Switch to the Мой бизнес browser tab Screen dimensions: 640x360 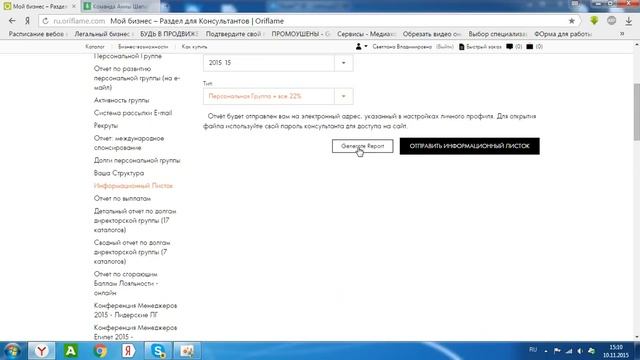click(39, 7)
